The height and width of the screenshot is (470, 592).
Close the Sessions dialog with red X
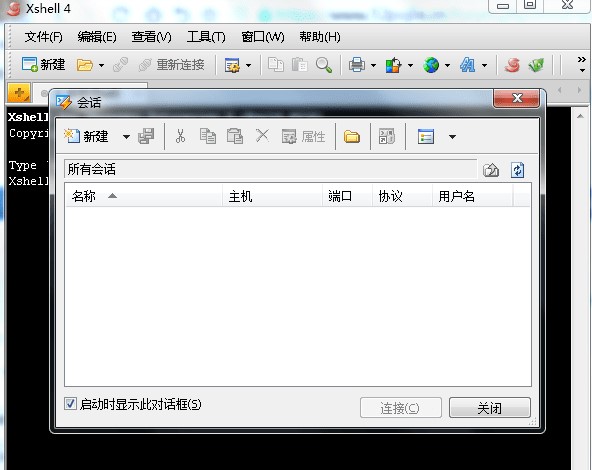point(516,99)
